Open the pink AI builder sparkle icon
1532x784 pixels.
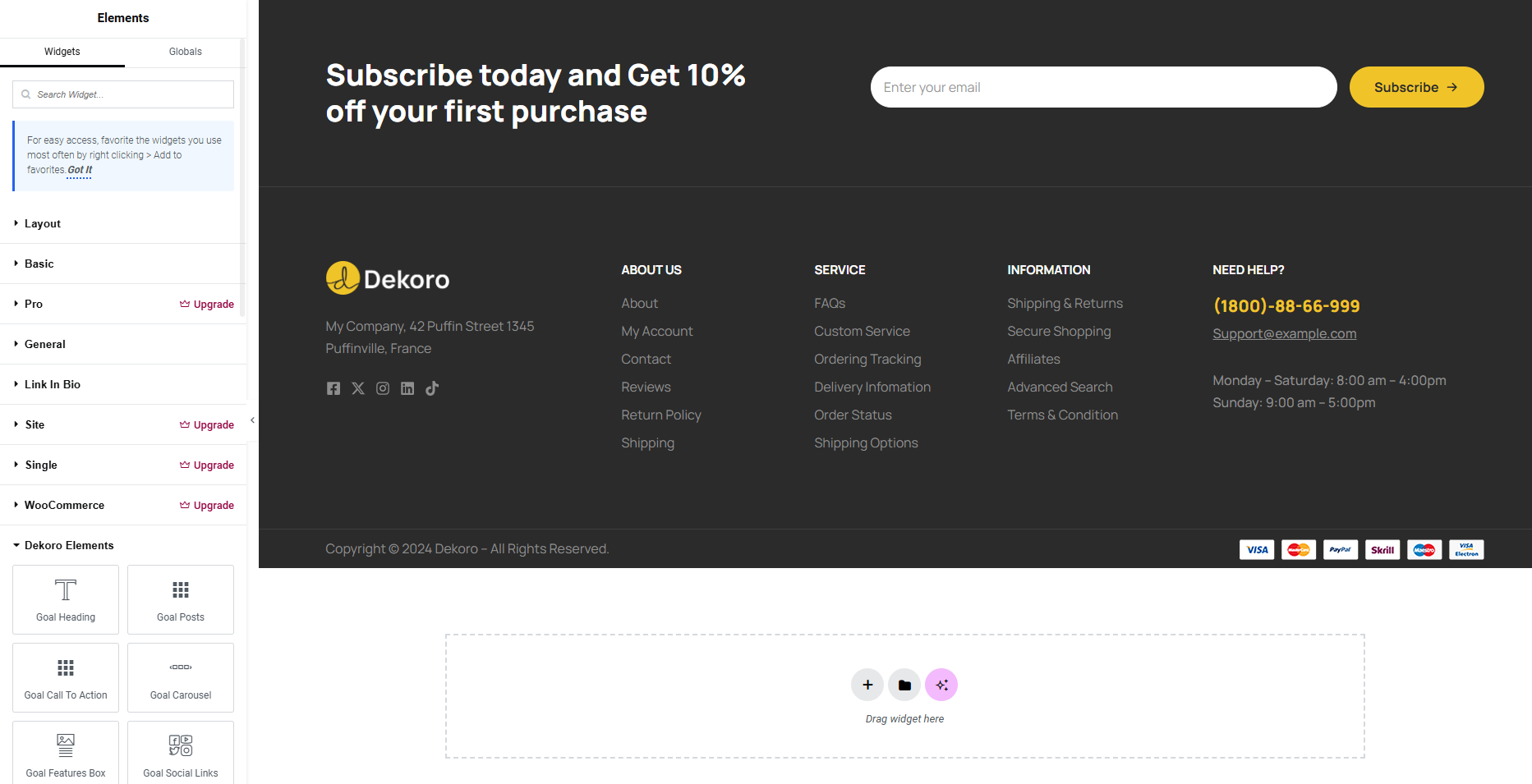941,685
